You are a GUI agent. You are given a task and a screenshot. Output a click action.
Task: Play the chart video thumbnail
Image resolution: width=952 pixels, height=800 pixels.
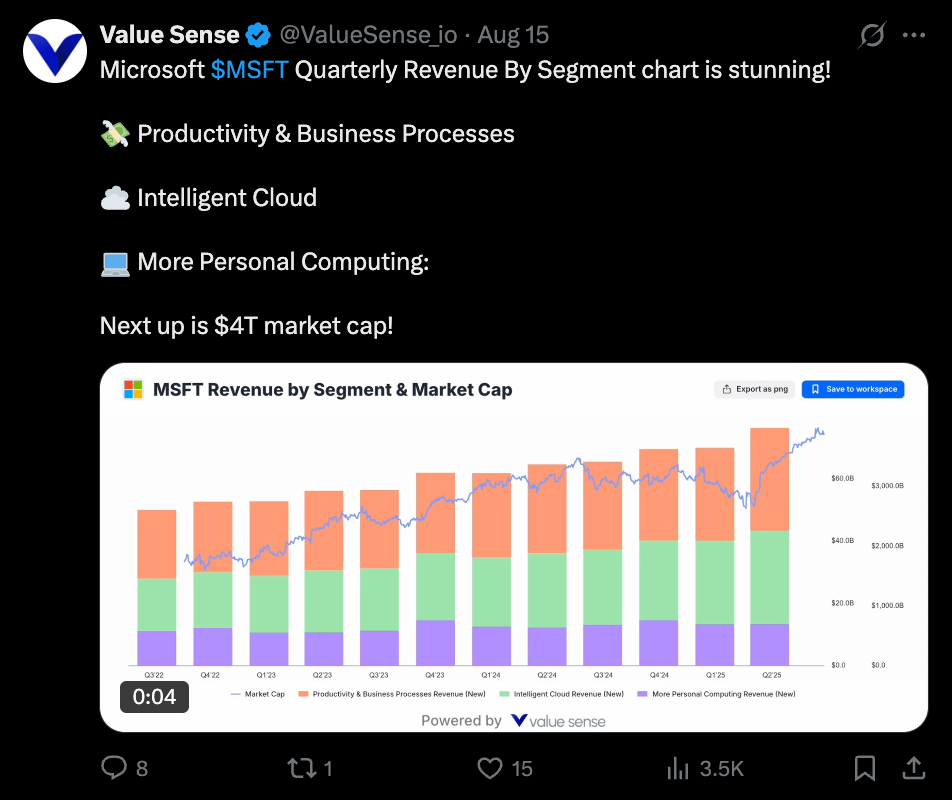pyautogui.click(x=514, y=547)
